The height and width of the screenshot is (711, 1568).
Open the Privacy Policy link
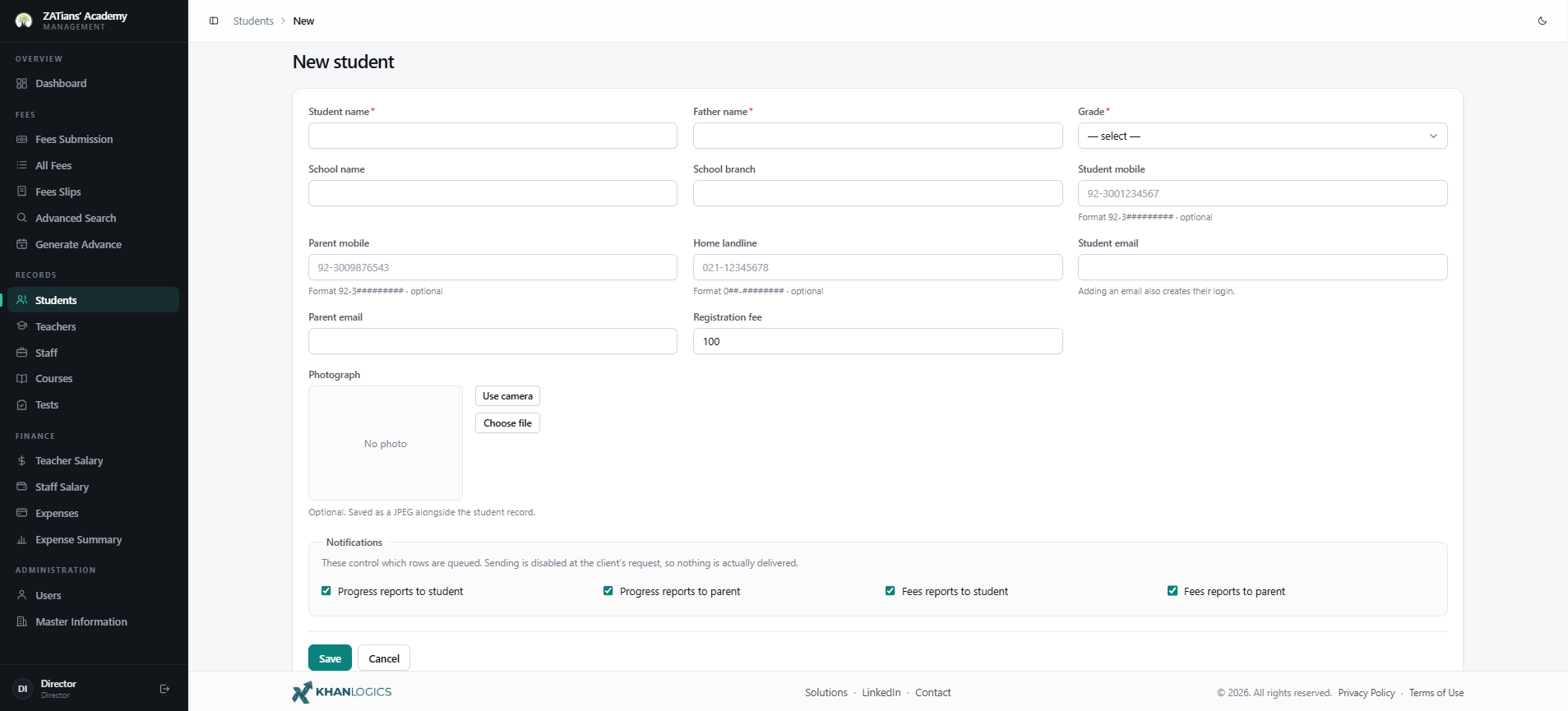pos(1367,693)
